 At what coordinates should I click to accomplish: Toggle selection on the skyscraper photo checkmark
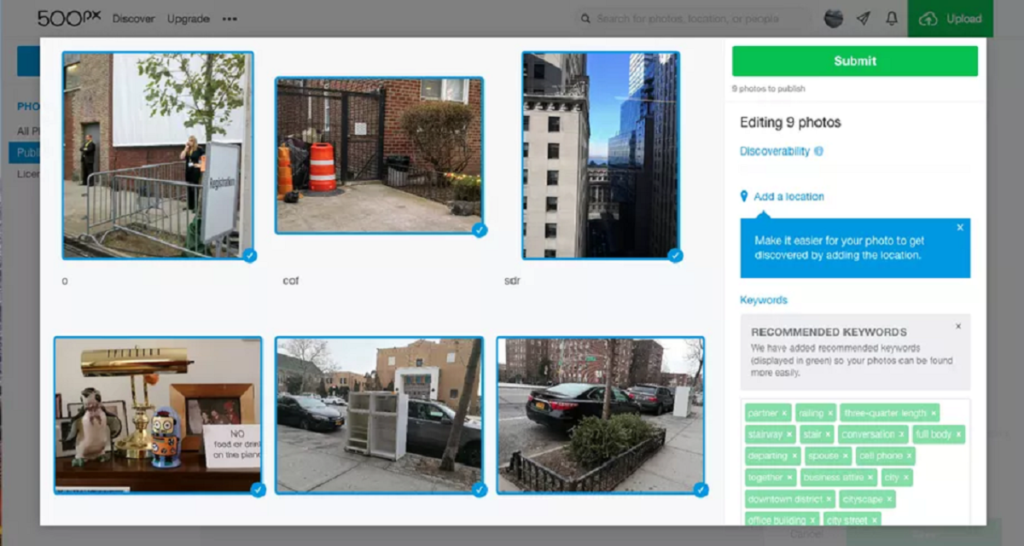(675, 256)
